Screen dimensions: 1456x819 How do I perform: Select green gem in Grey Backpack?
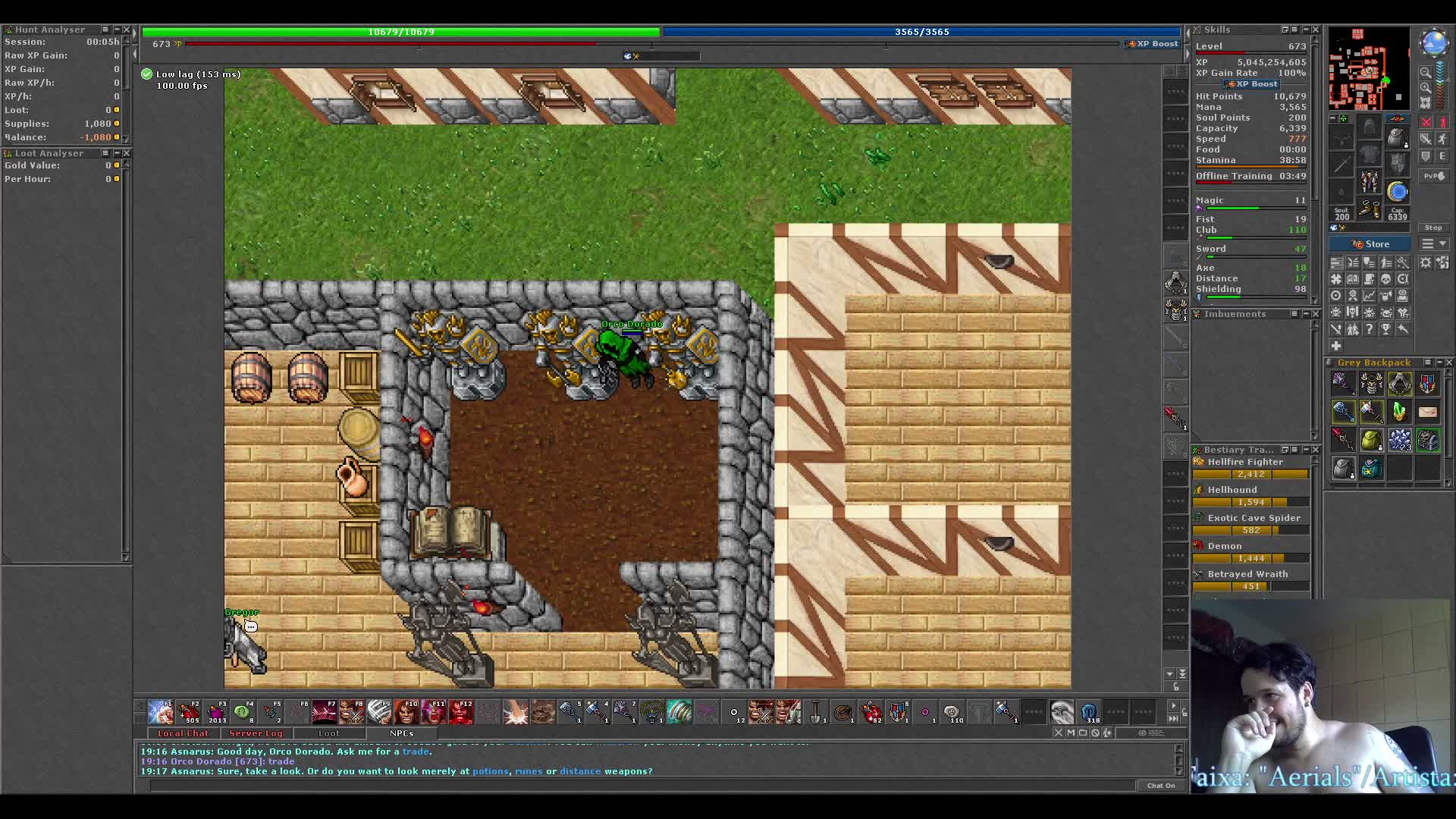1399,412
